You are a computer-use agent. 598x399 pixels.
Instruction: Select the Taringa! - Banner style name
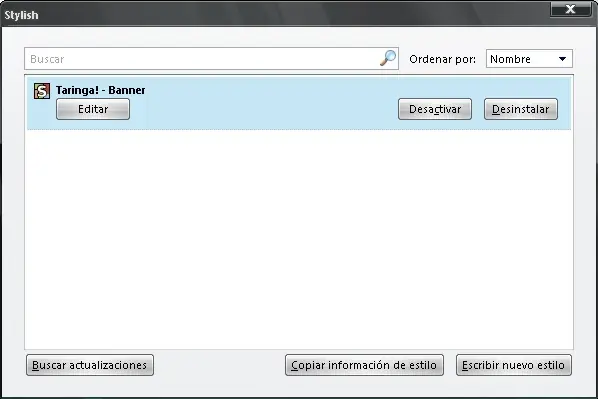(101, 90)
